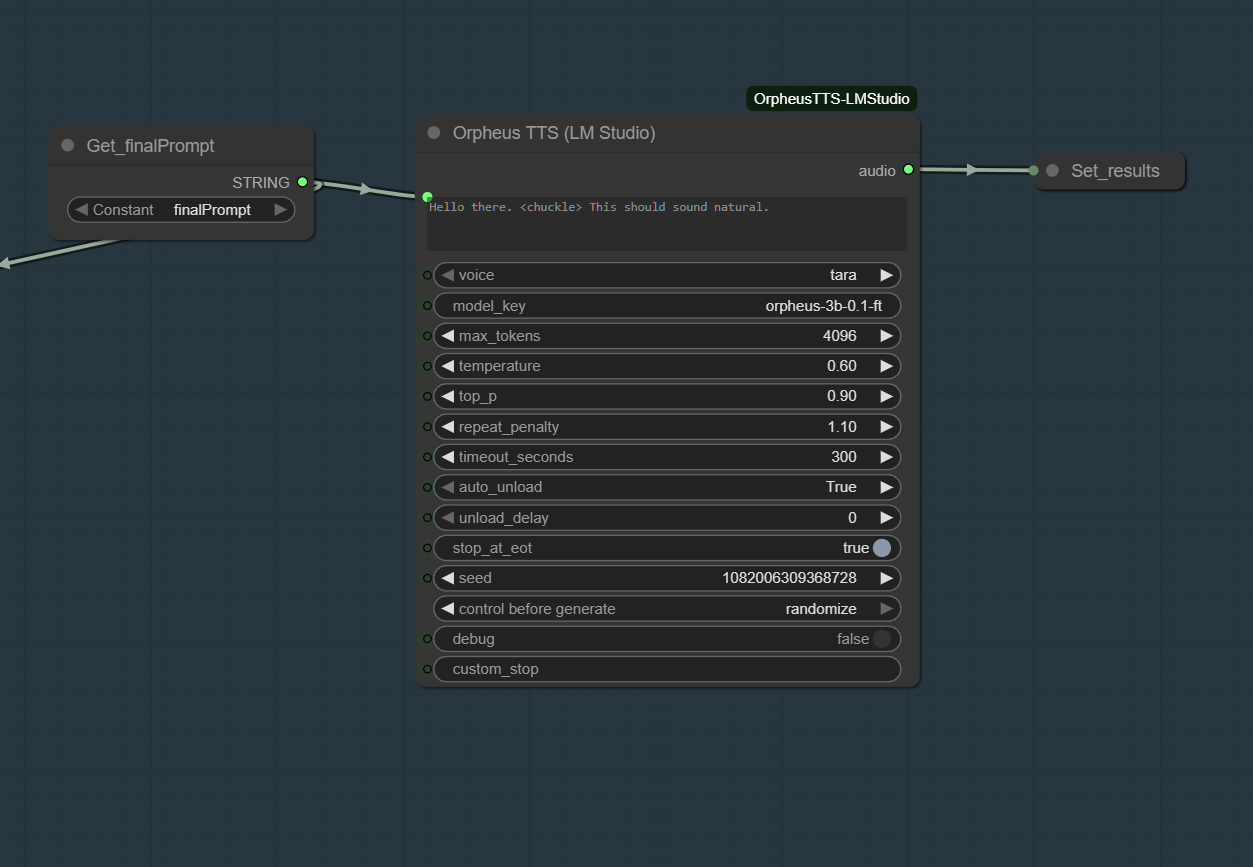Click the prompt text area with Hello there
This screenshot has width=1253, height=867.
tap(667, 224)
